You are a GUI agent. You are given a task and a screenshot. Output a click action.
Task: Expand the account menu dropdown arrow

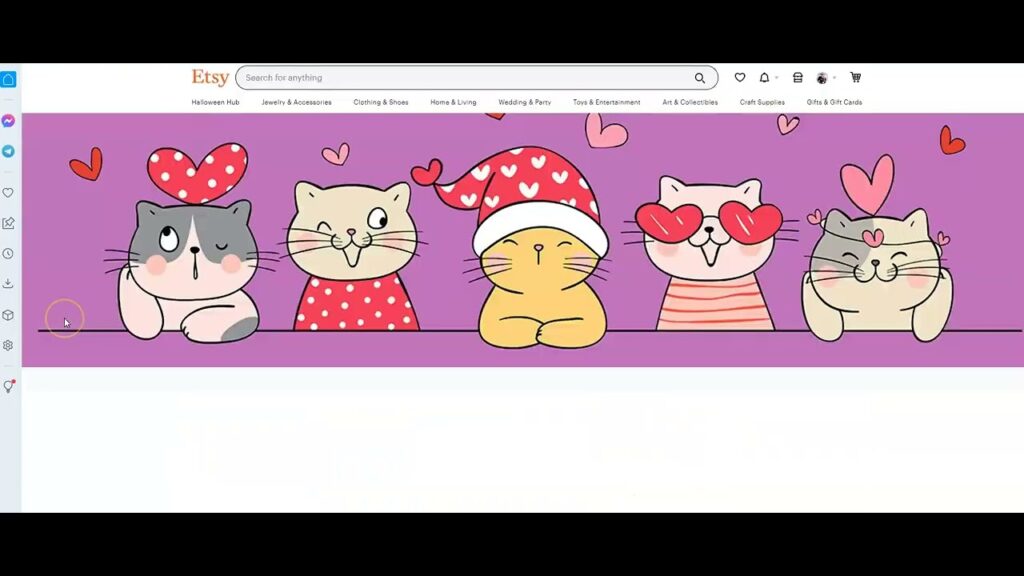point(835,78)
